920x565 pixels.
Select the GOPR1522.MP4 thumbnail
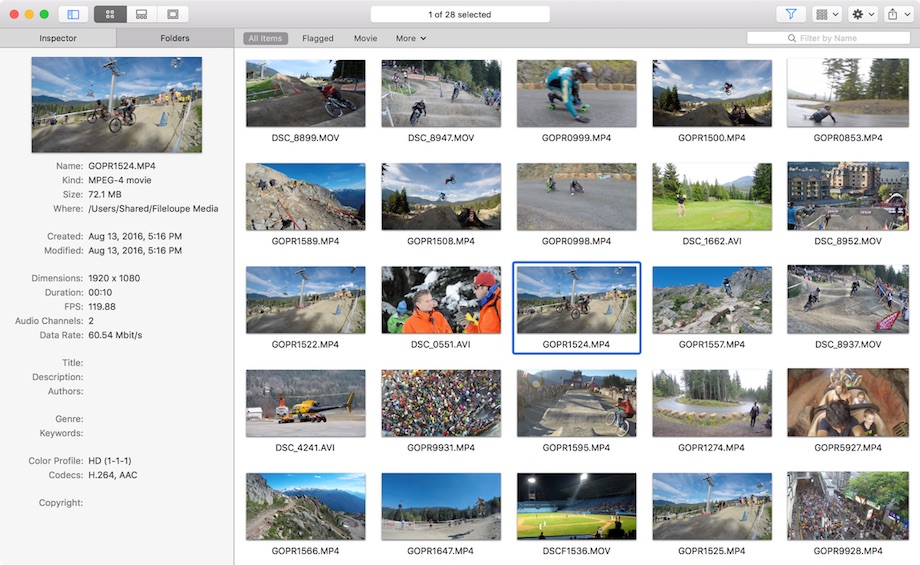tap(305, 300)
